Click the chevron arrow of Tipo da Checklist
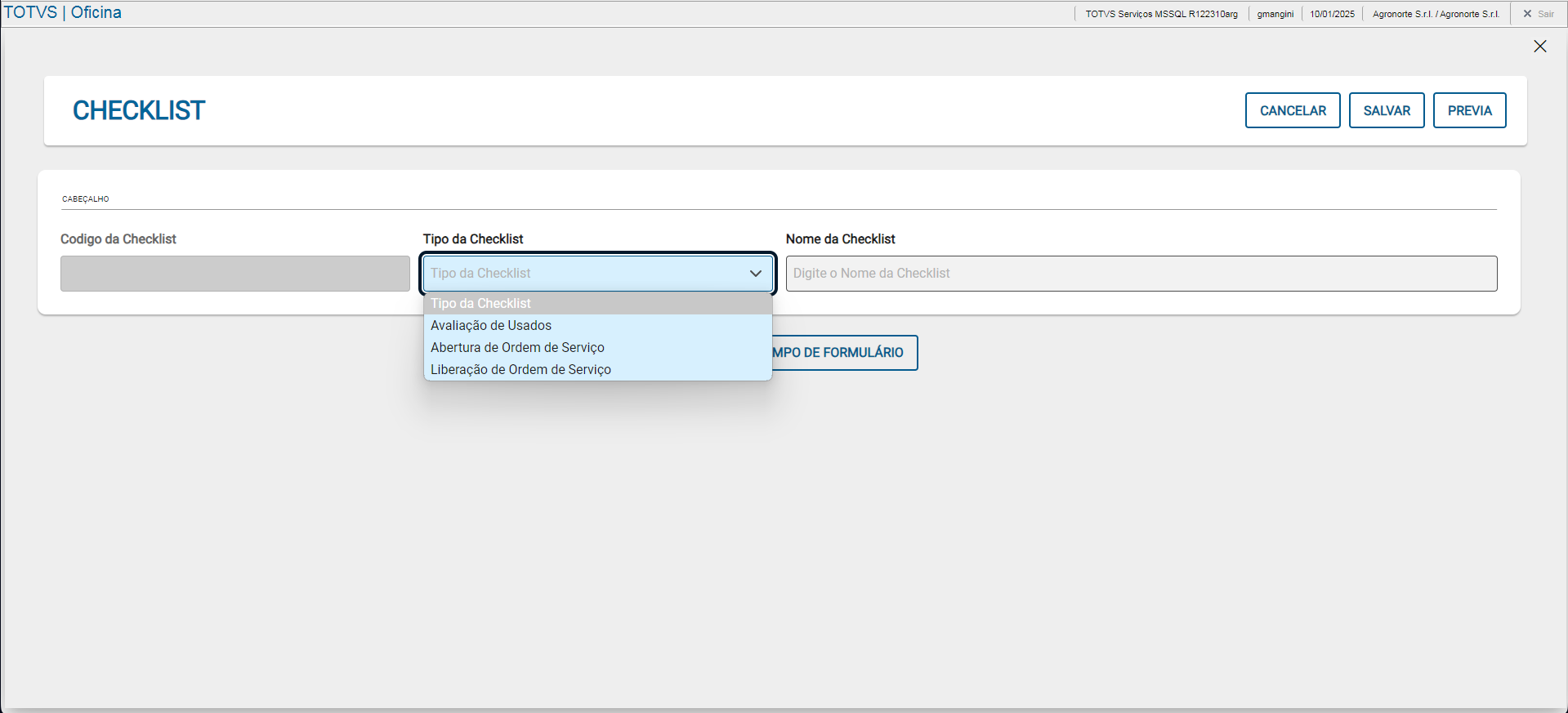This screenshot has width=1568, height=713. click(755, 274)
